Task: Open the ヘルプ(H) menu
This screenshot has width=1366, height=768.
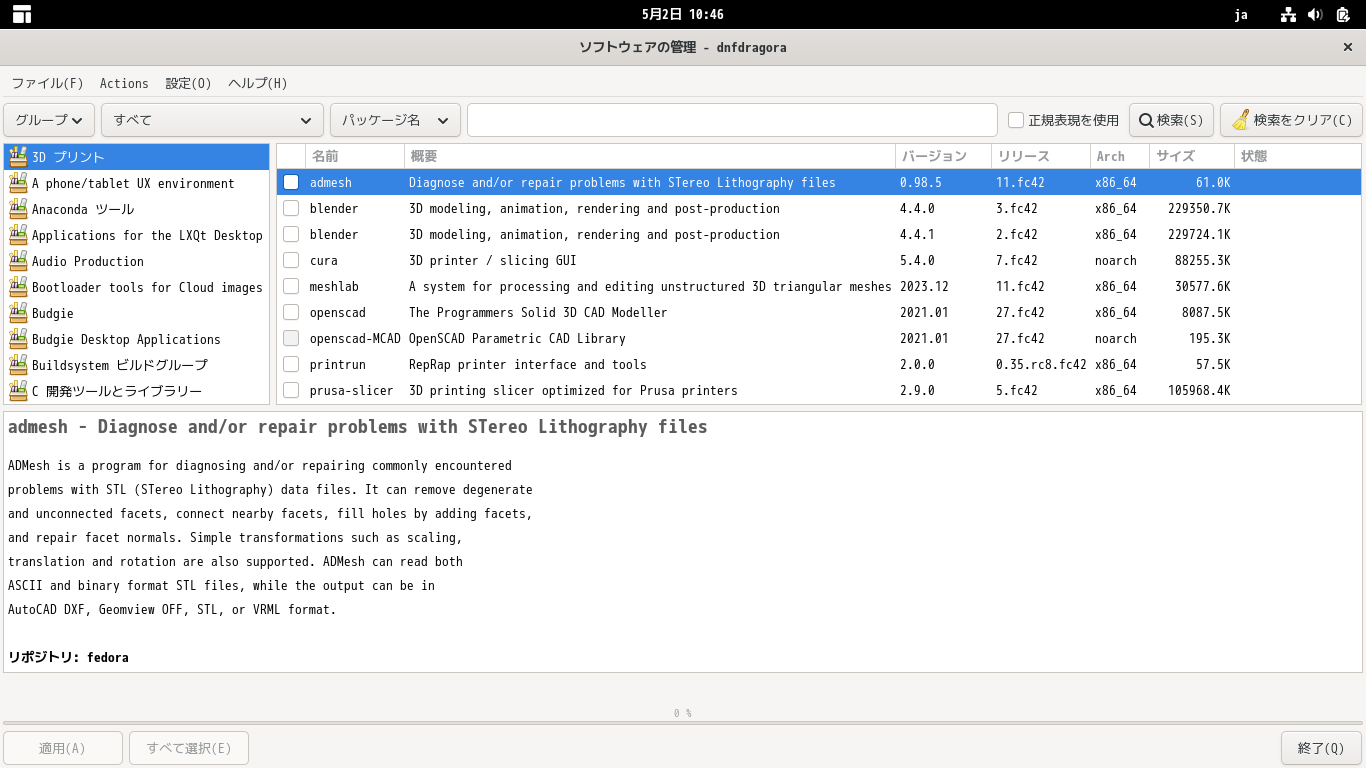Action: (x=258, y=84)
